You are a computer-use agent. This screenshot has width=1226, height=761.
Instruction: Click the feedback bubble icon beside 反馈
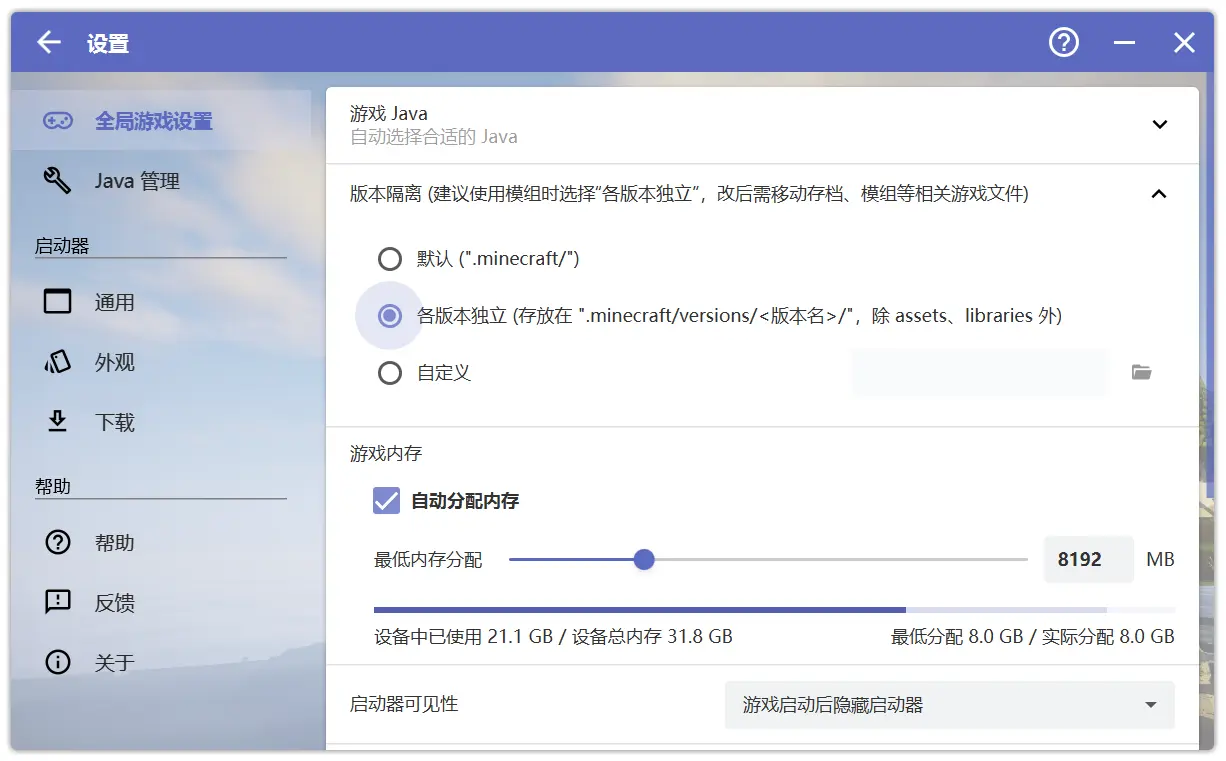pyautogui.click(x=57, y=602)
